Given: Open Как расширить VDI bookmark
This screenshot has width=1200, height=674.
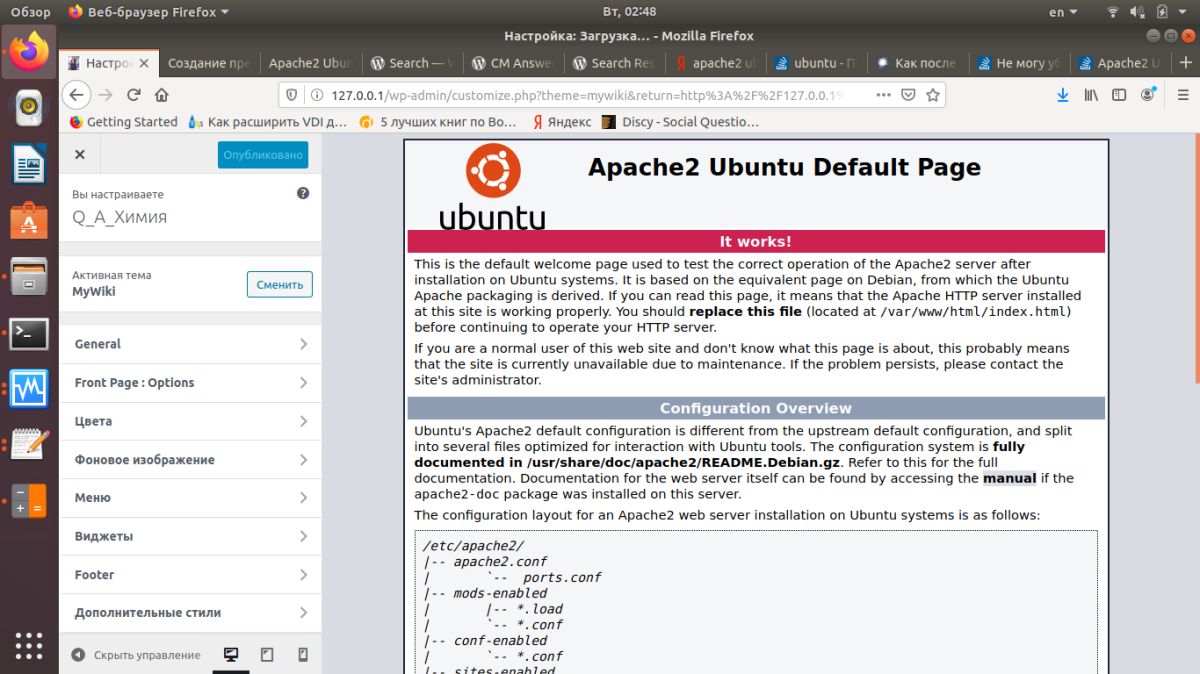Looking at the screenshot, I should [268, 122].
